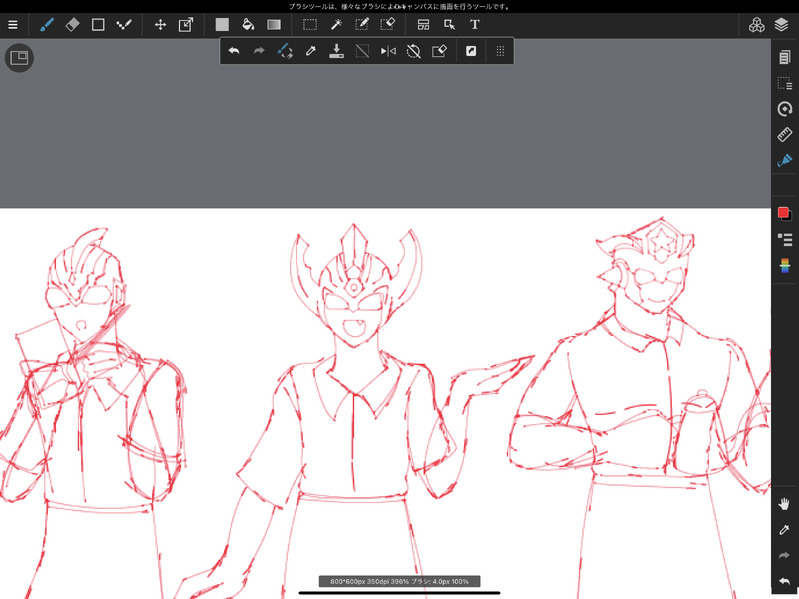Viewport: 799px width, 599px height.
Task: Click the shortcut bar dotted grip handle
Action: tap(500, 51)
